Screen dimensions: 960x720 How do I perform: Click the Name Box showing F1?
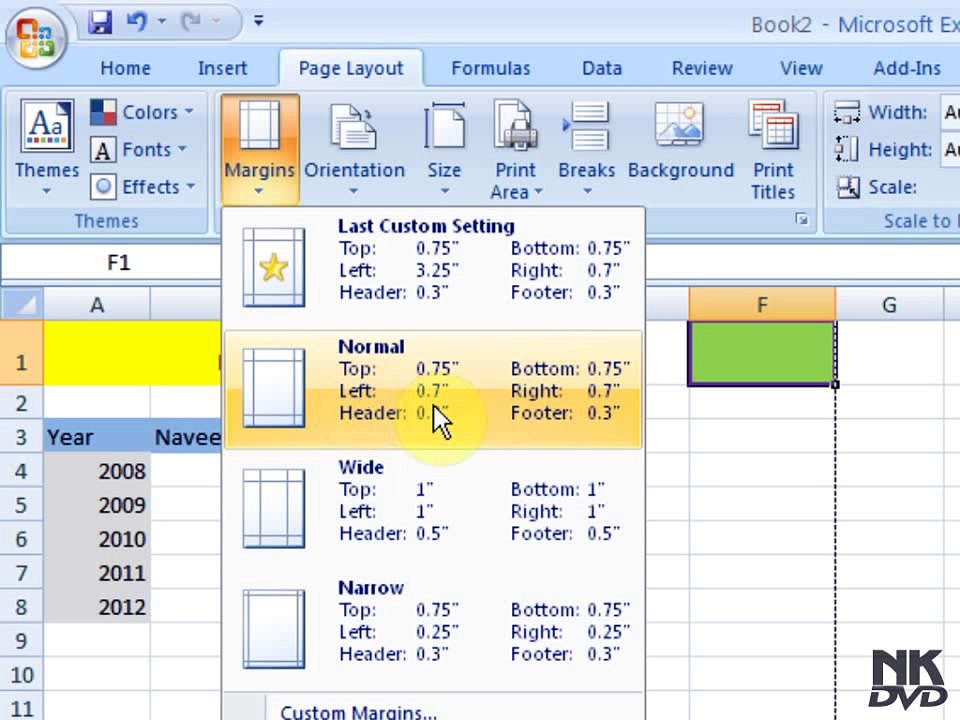111,263
